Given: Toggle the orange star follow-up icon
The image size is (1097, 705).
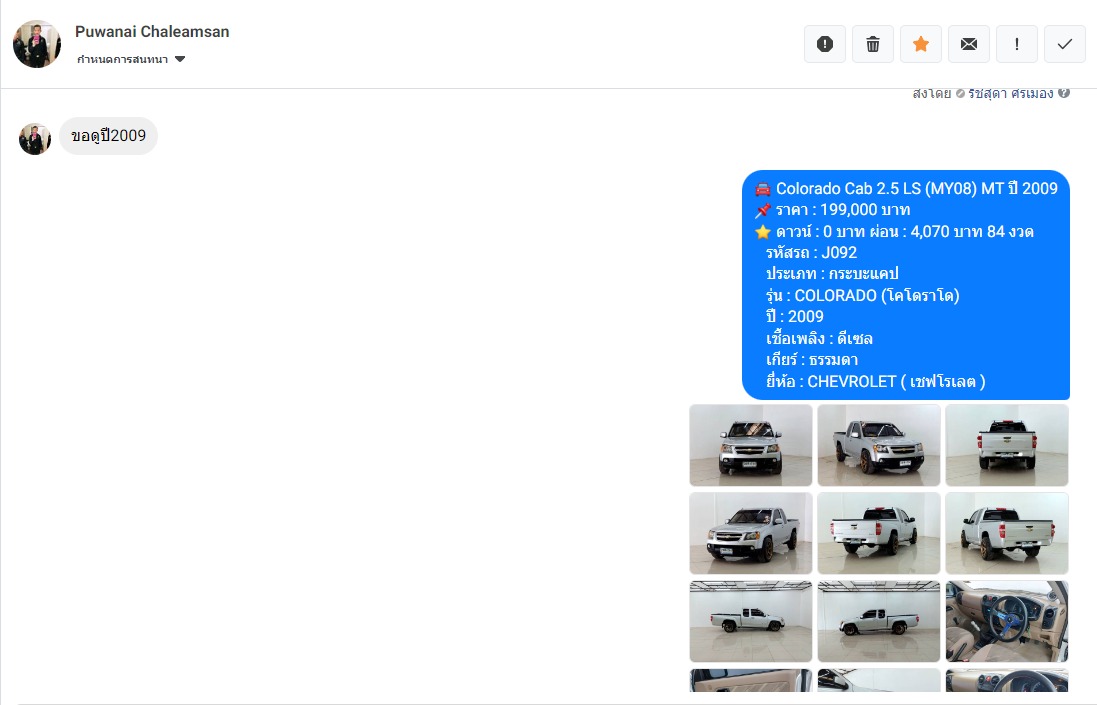Looking at the screenshot, I should tap(921, 44).
